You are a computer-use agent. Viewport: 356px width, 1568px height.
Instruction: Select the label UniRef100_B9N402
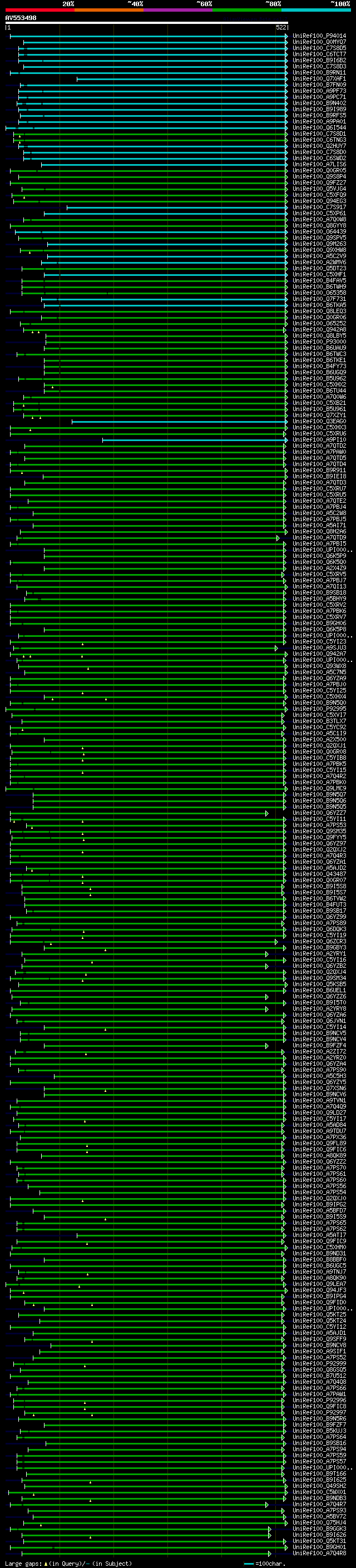pyautogui.click(x=319, y=103)
